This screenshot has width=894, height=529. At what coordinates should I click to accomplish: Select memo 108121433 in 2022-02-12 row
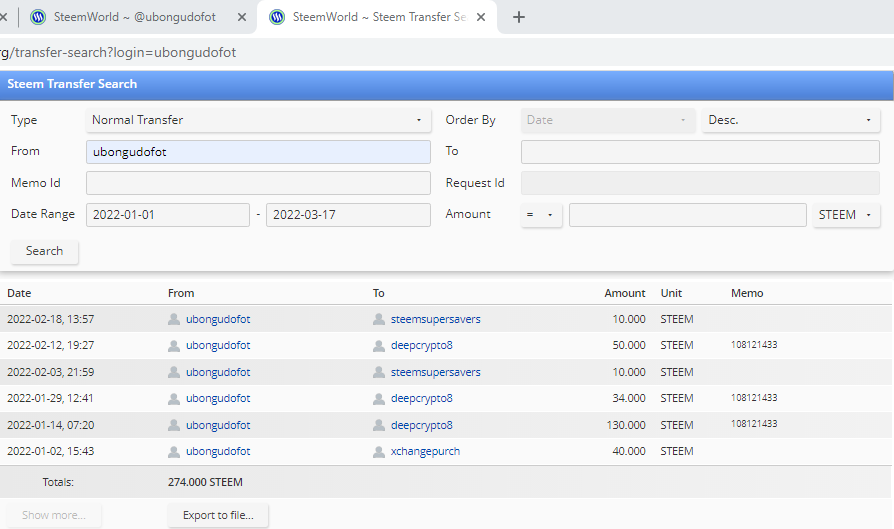pos(754,345)
